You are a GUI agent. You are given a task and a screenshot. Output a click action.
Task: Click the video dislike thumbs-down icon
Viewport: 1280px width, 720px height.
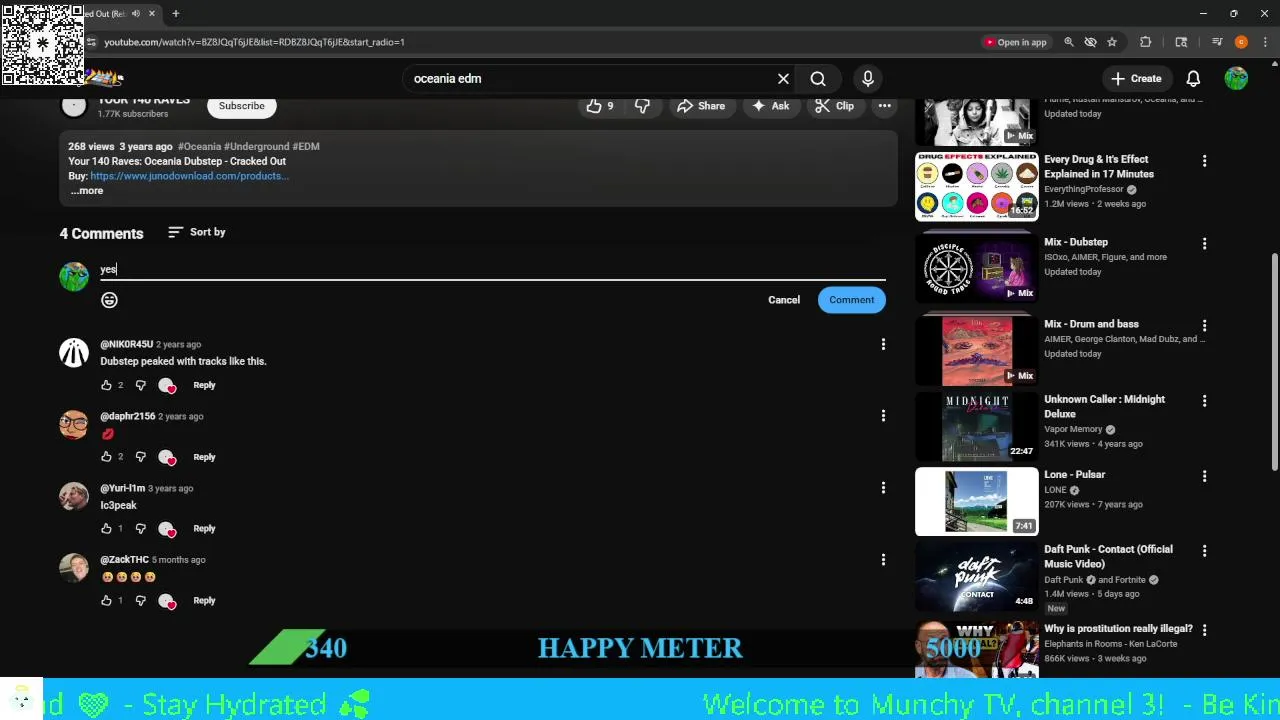(642, 106)
